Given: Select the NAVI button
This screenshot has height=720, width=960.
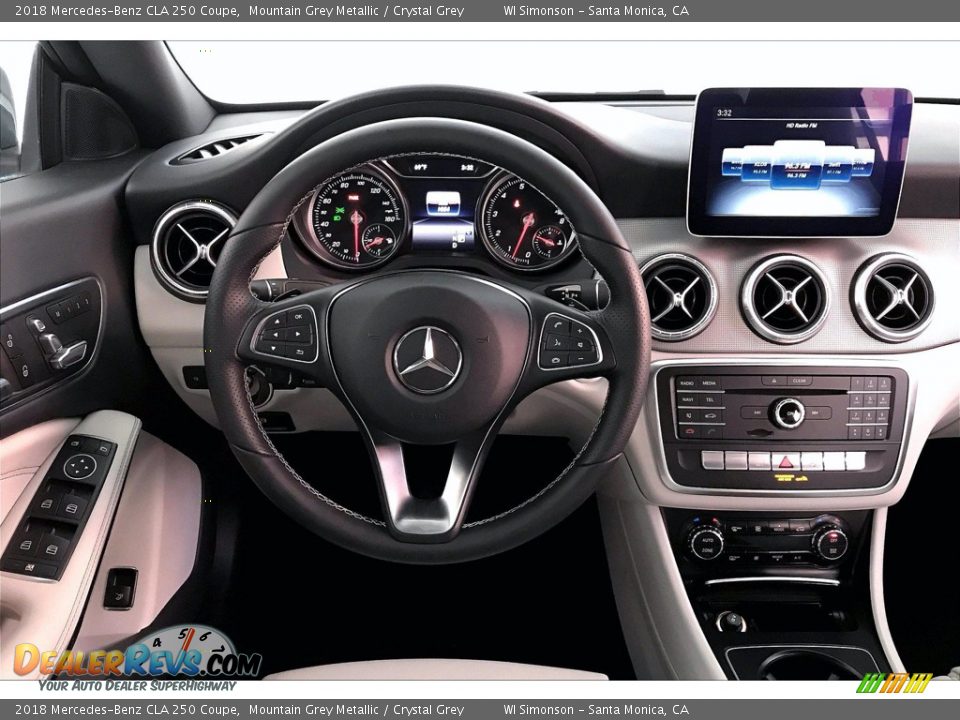Looking at the screenshot, I should click(x=689, y=398).
